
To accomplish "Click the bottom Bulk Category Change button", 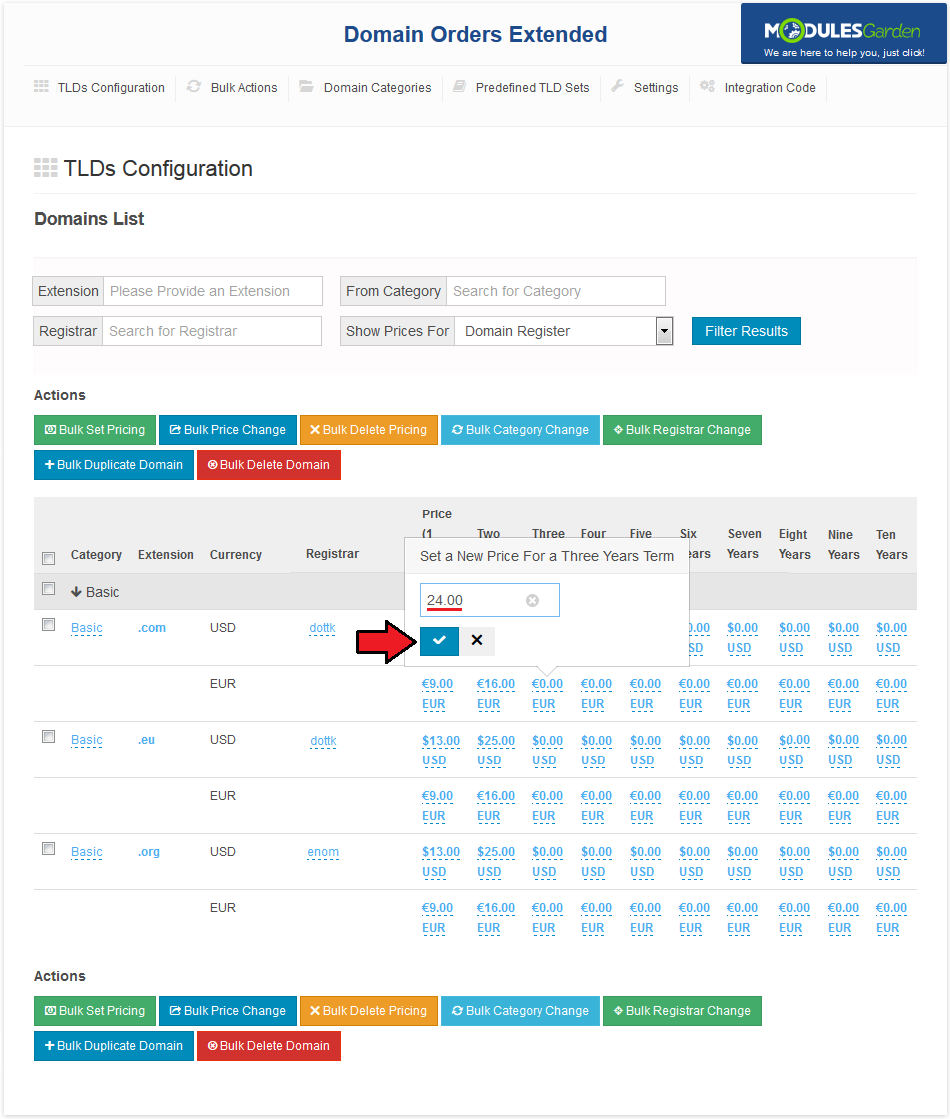I will (x=520, y=1011).
